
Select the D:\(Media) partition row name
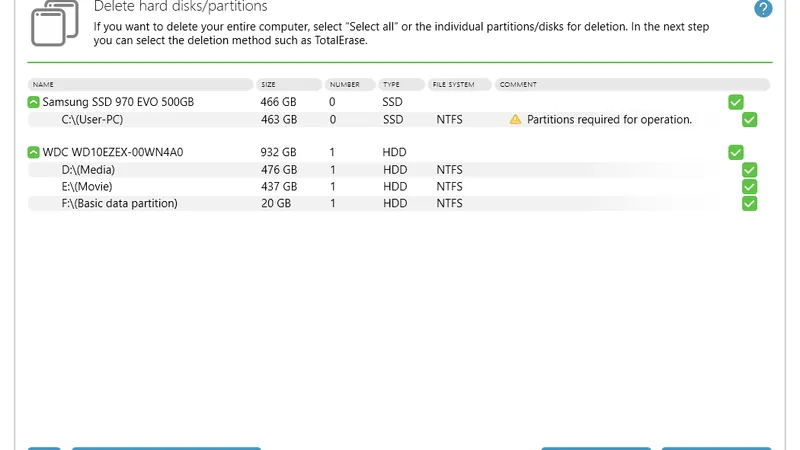click(x=88, y=170)
